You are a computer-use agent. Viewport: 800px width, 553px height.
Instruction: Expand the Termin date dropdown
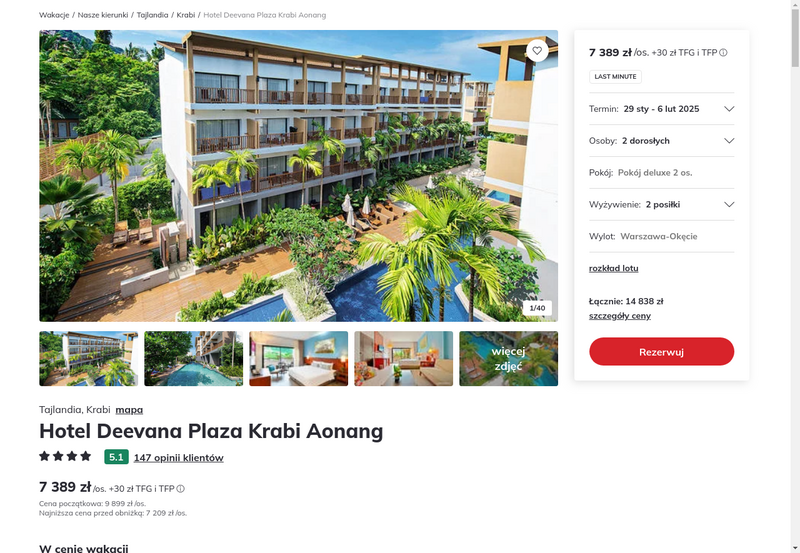661,109
